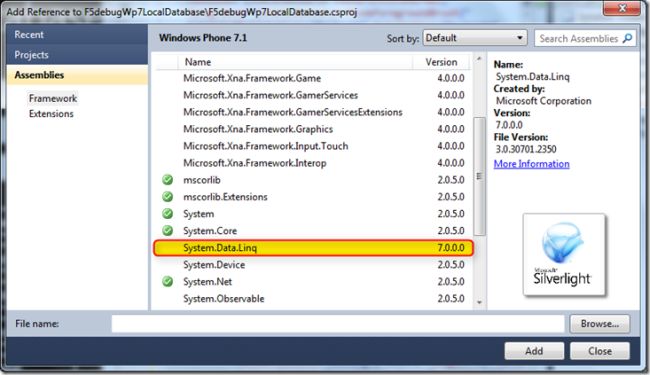Click the Version column header
Image resolution: width=650 pixels, height=375 pixels.
tap(441, 62)
